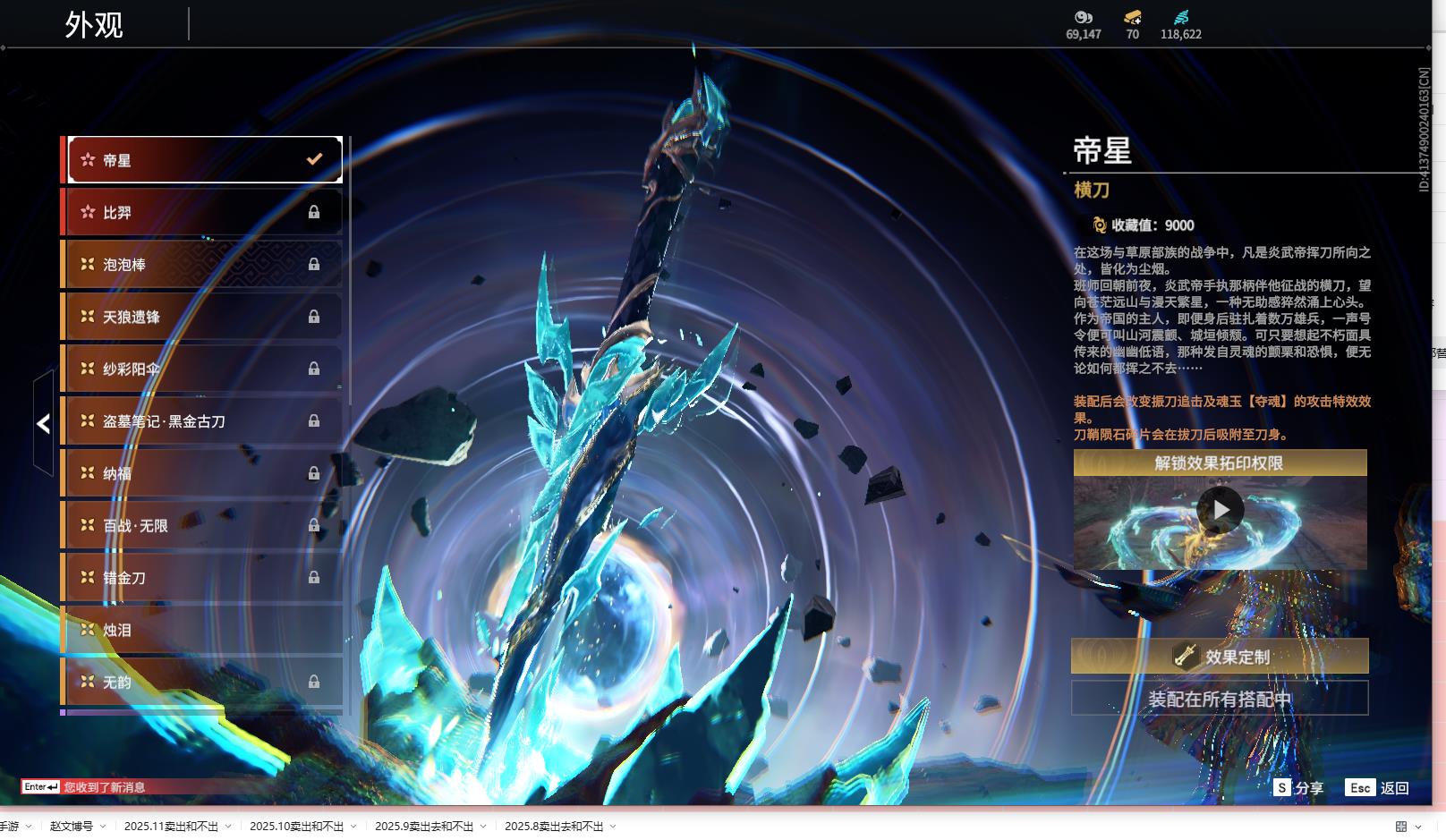Screen dimensions: 1446x840
Task: Play the 帝星 effect preview video
Action: 1221,510
